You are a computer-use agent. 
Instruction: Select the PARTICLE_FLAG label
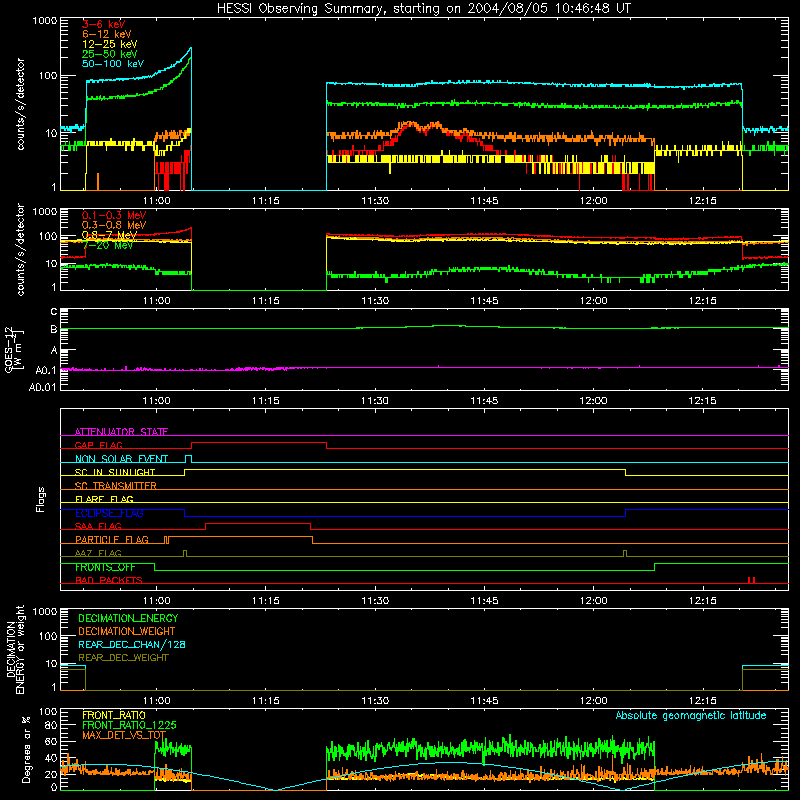point(112,540)
